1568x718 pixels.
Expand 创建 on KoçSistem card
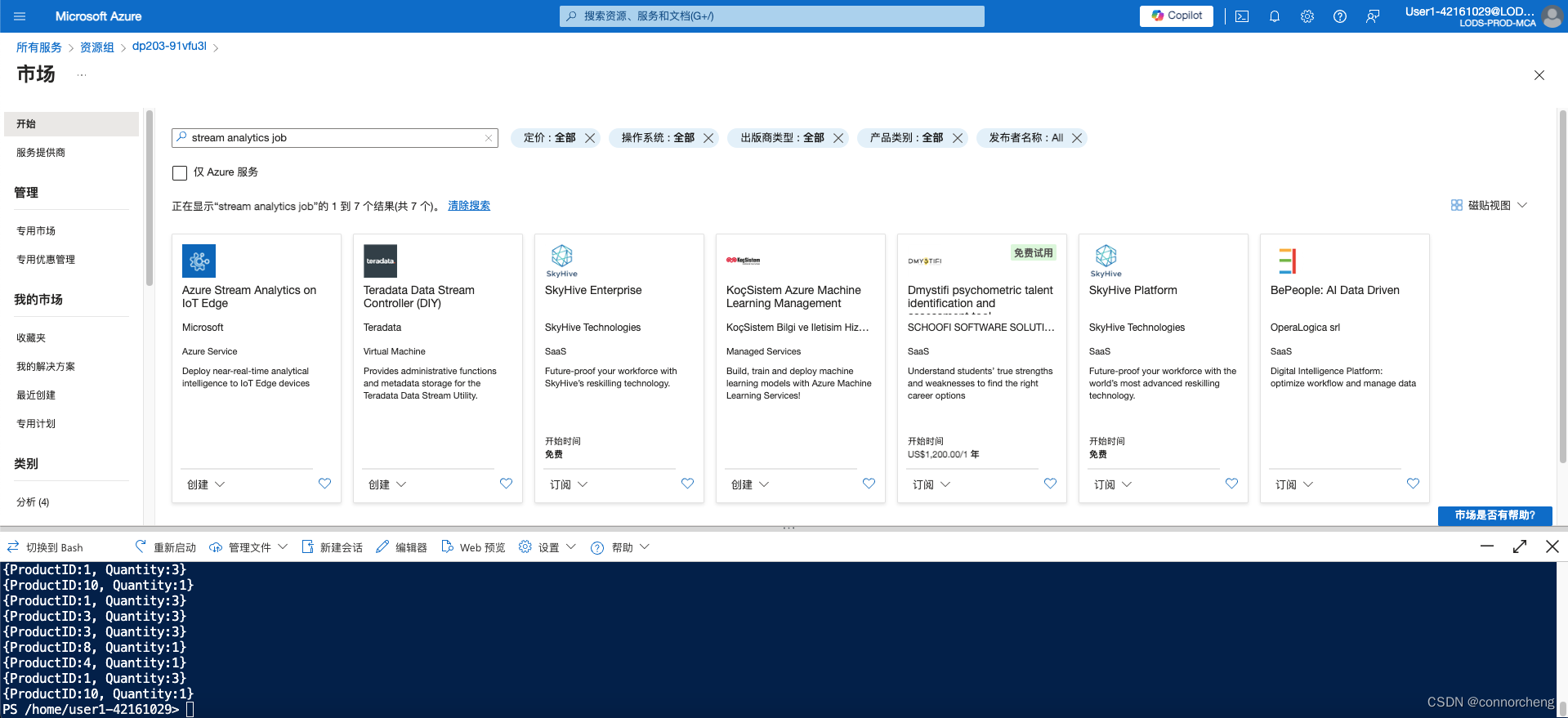750,484
